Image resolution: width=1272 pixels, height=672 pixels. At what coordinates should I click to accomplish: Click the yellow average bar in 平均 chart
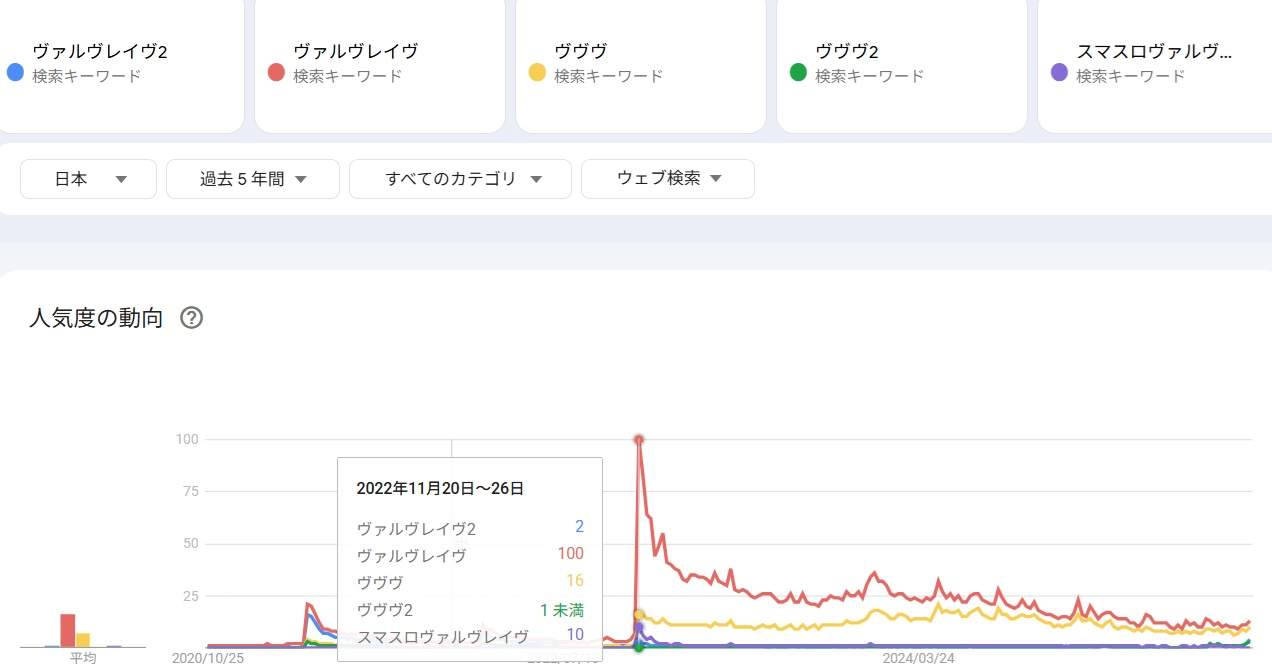click(x=84, y=640)
